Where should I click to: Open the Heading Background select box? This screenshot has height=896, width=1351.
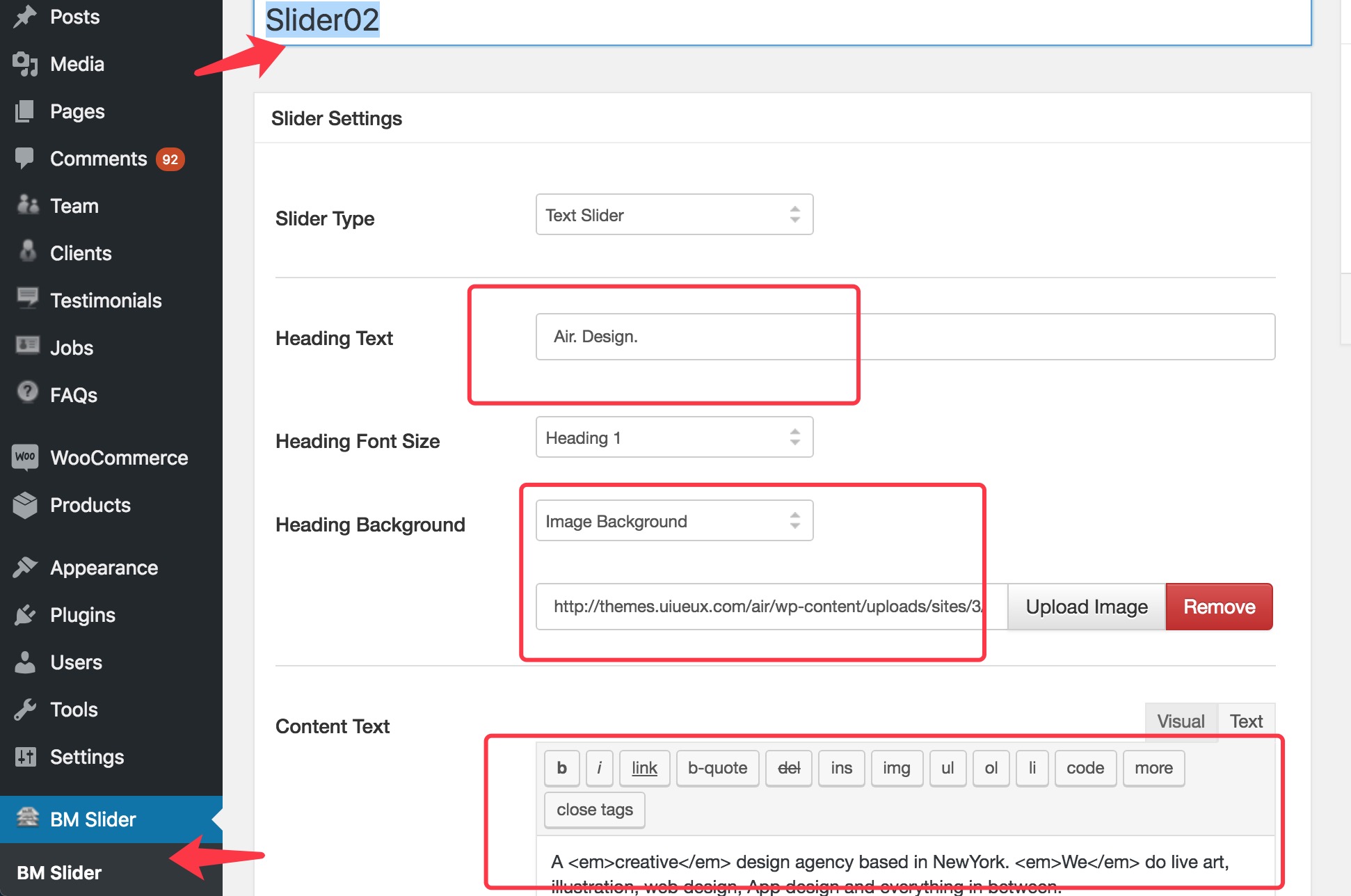point(673,521)
